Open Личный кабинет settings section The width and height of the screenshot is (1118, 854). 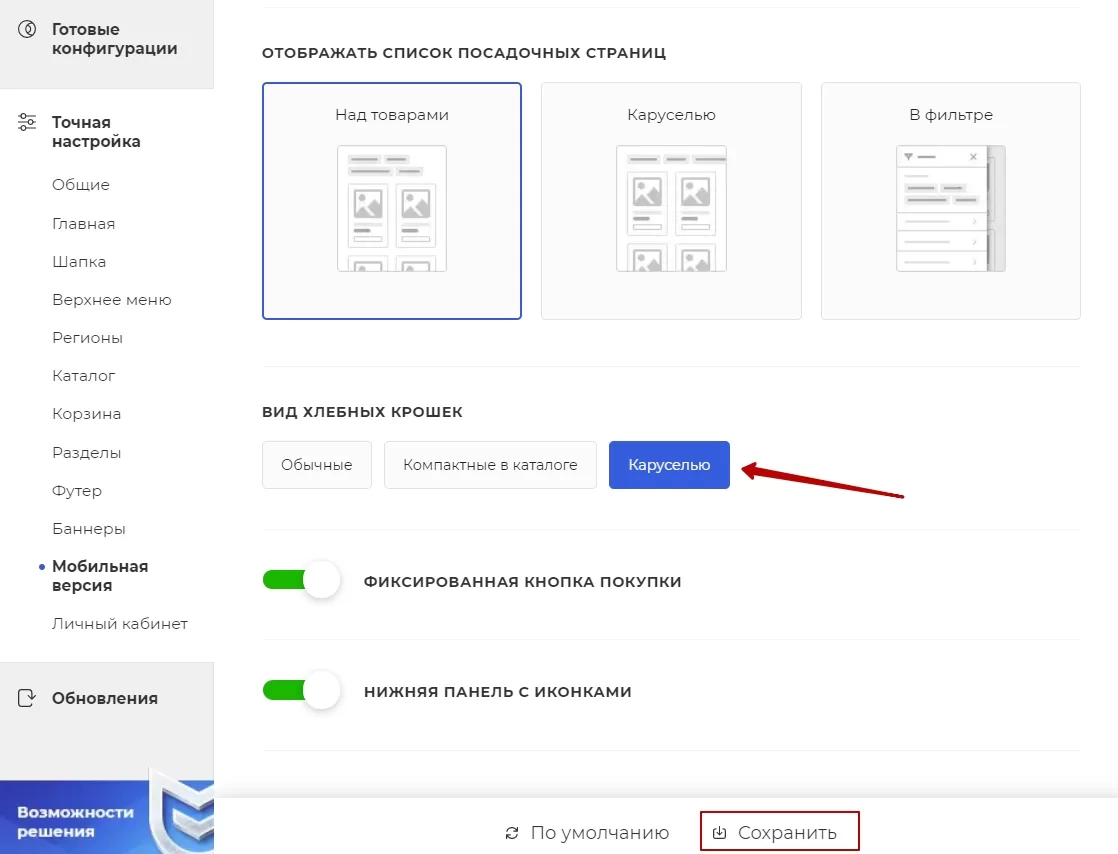(x=120, y=624)
